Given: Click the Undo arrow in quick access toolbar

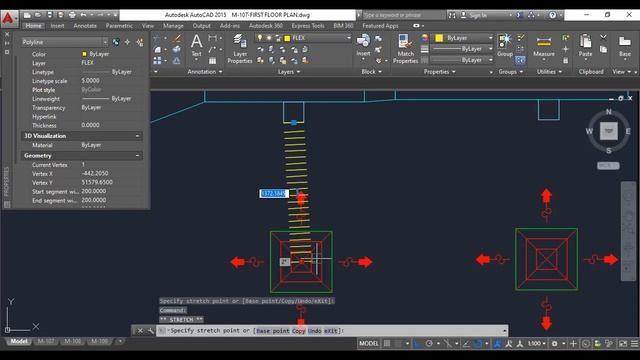Looking at the screenshot, I should pyautogui.click(x=83, y=15).
